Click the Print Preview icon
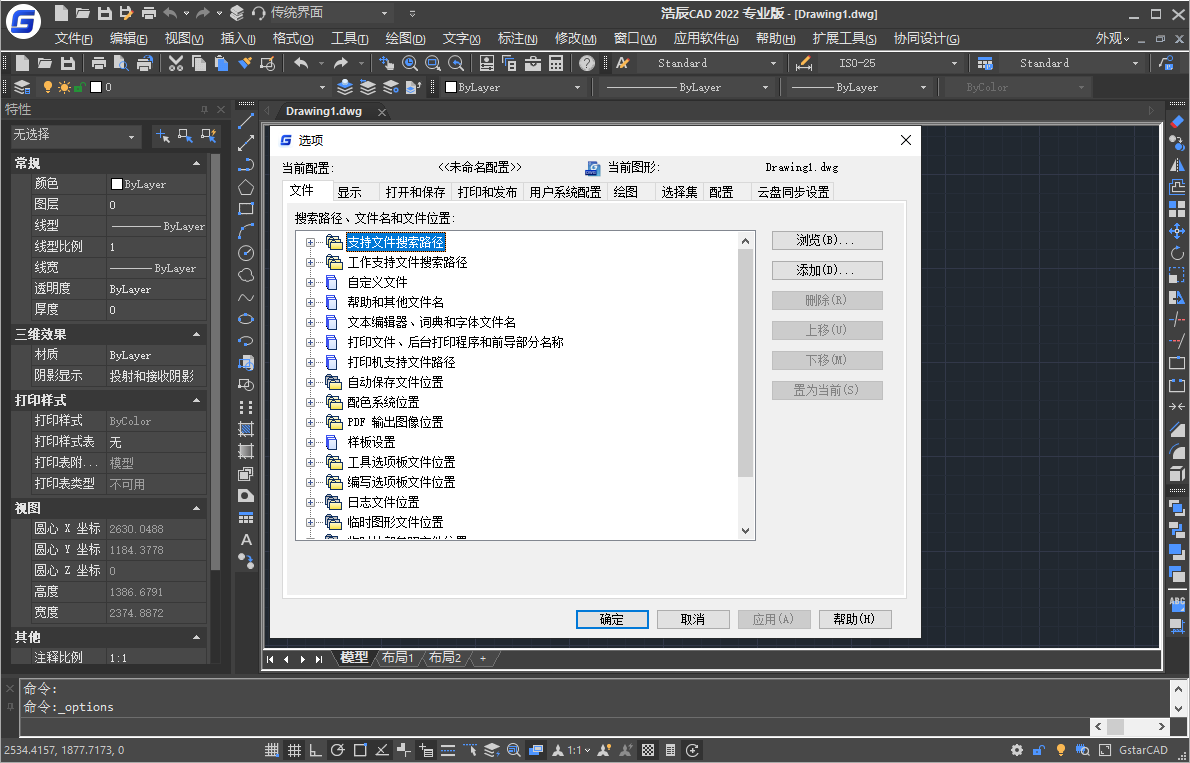The image size is (1190, 763). point(121,63)
